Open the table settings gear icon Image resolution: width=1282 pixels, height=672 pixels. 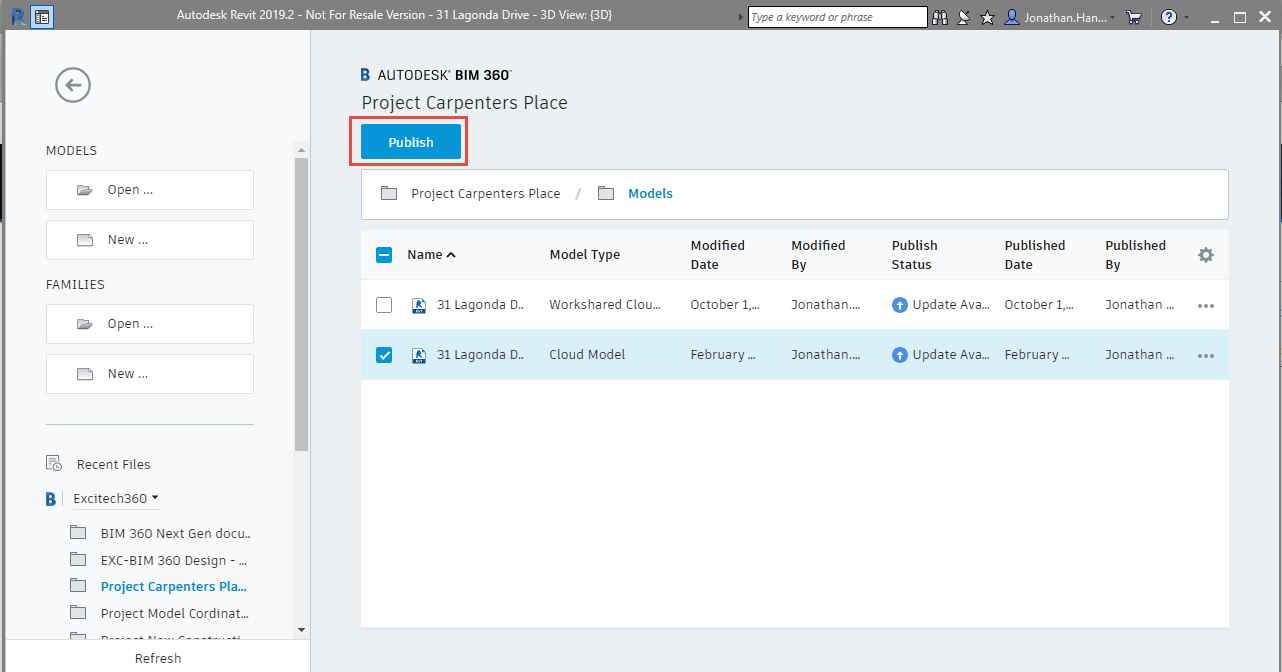click(x=1205, y=255)
